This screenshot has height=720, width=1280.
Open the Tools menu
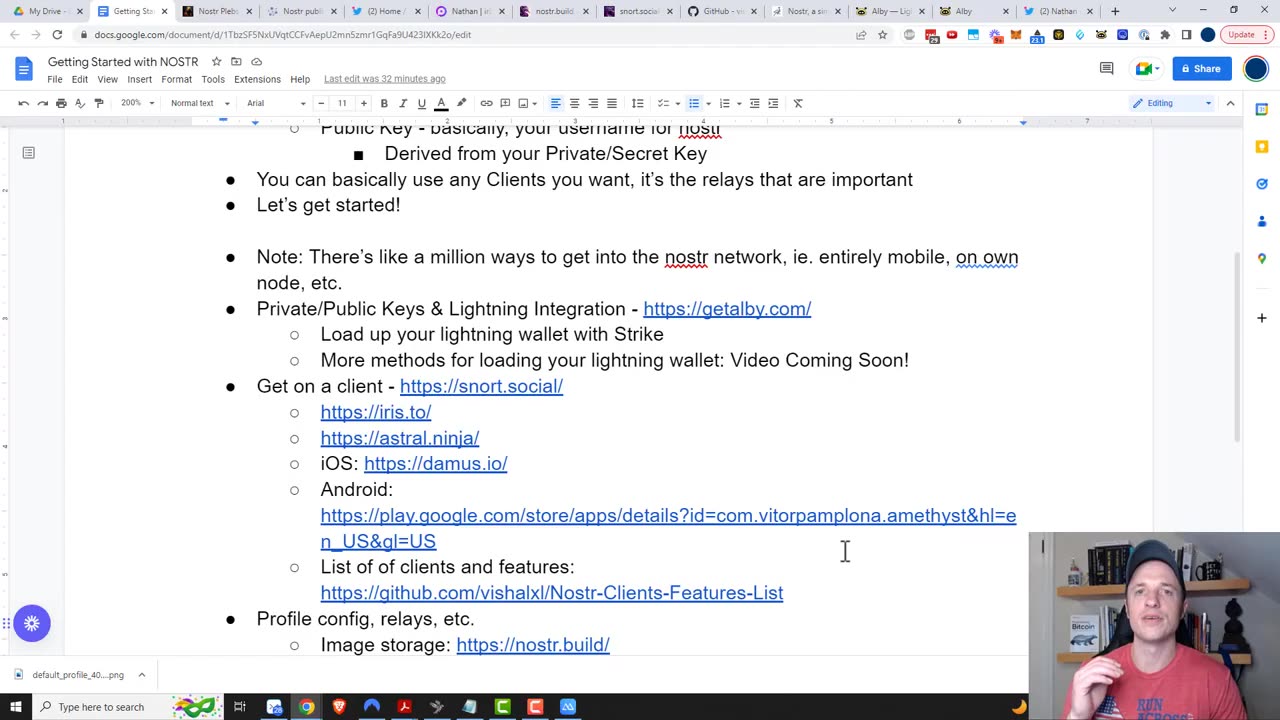pyautogui.click(x=213, y=79)
